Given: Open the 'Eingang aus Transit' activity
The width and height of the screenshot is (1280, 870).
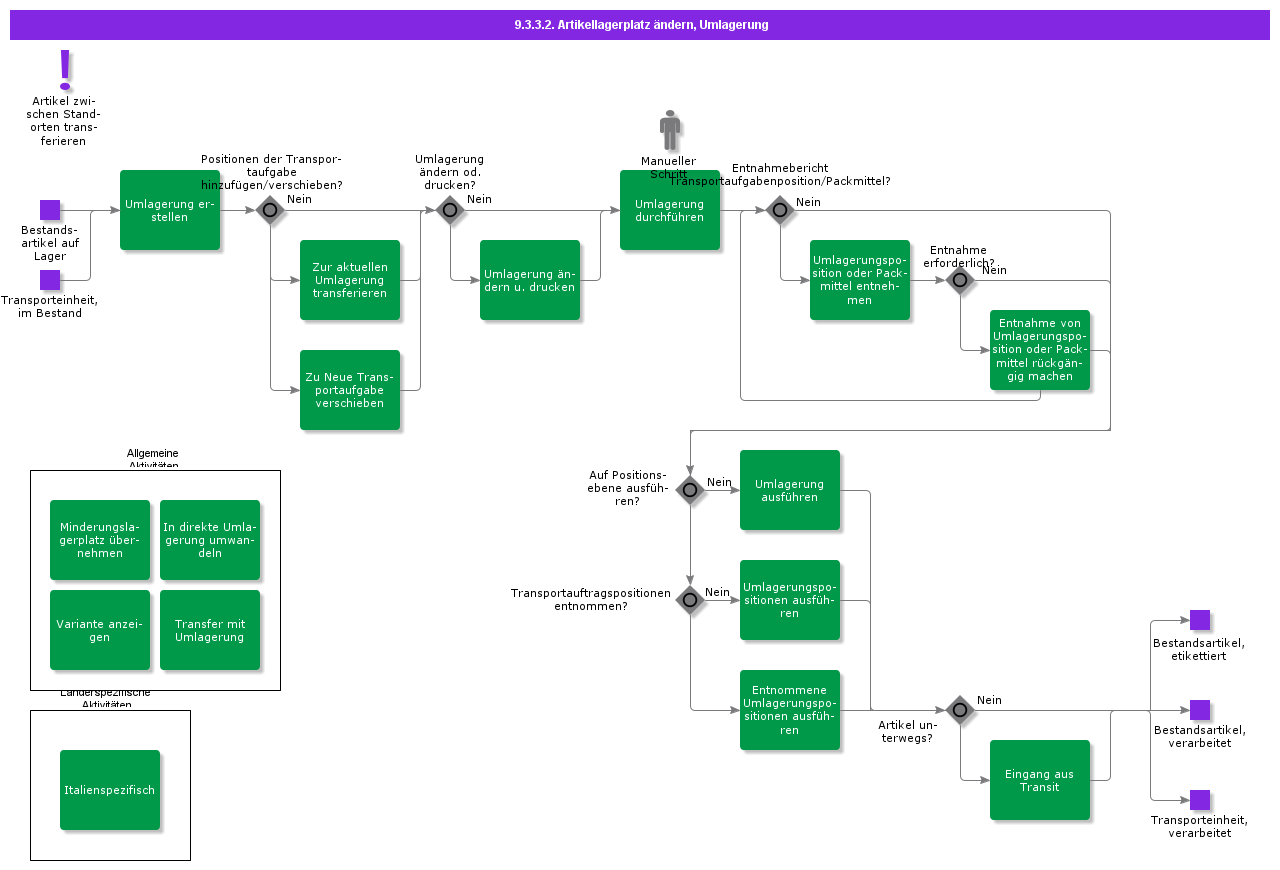Looking at the screenshot, I should tap(1040, 780).
